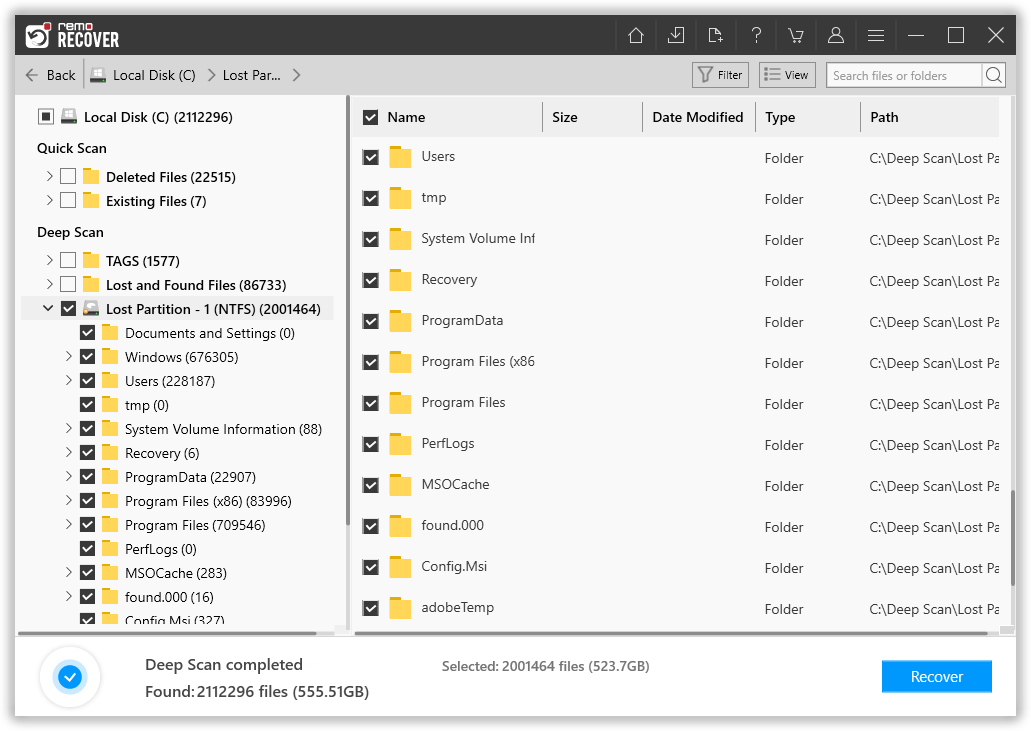The height and width of the screenshot is (731, 1031).
Task: Click the Config.Msi folder icon in list
Action: tap(400, 567)
